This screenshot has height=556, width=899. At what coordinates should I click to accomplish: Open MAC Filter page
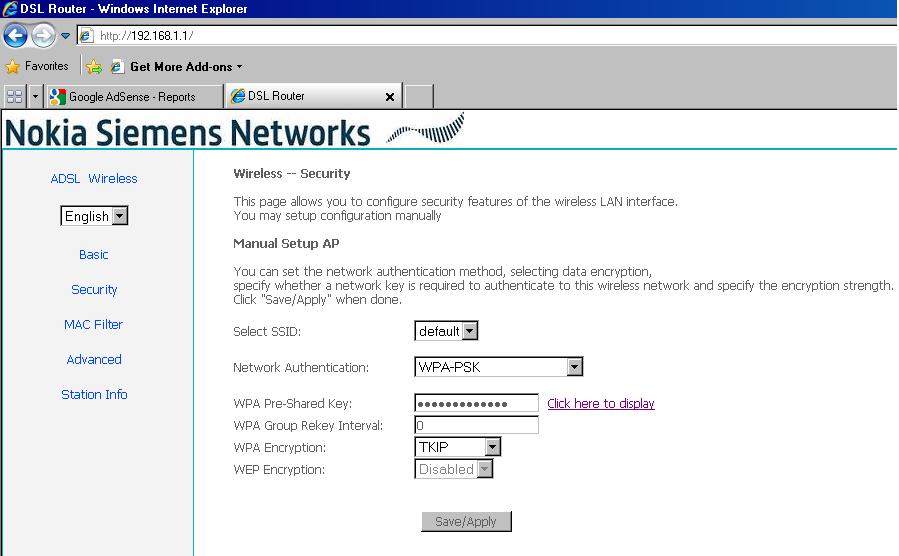(x=93, y=324)
